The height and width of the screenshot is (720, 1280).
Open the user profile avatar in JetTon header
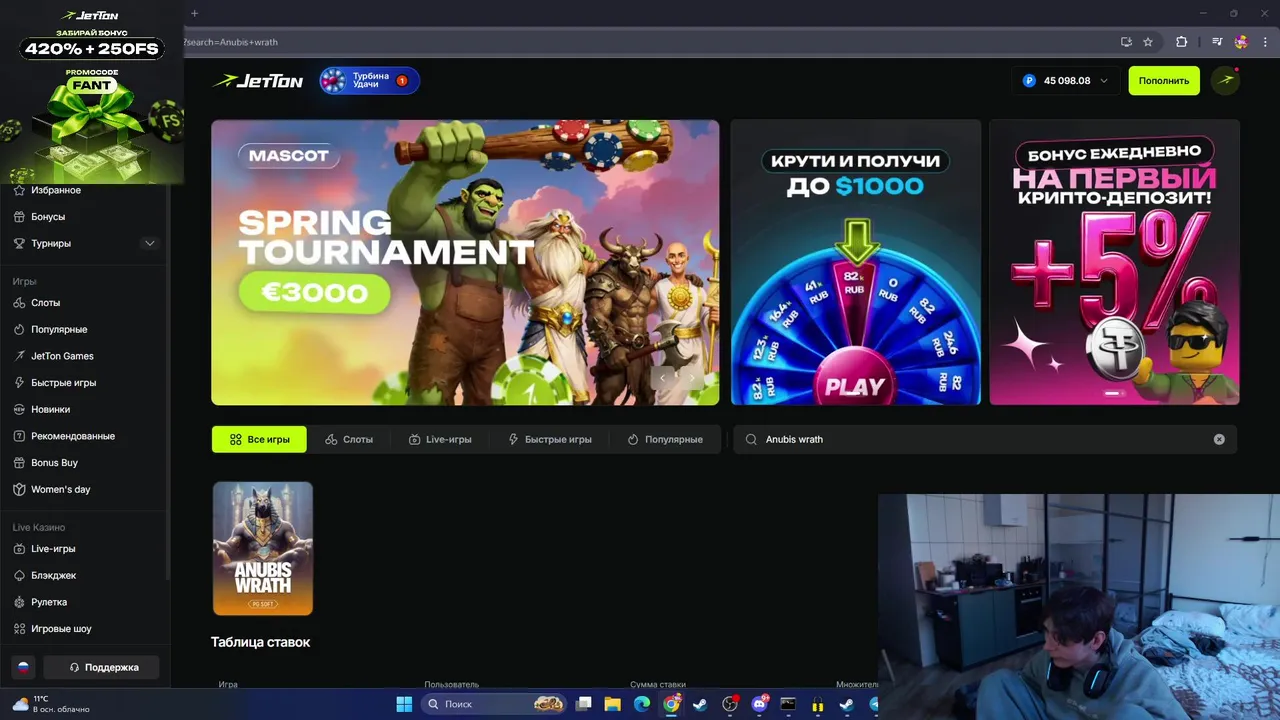(x=1225, y=80)
